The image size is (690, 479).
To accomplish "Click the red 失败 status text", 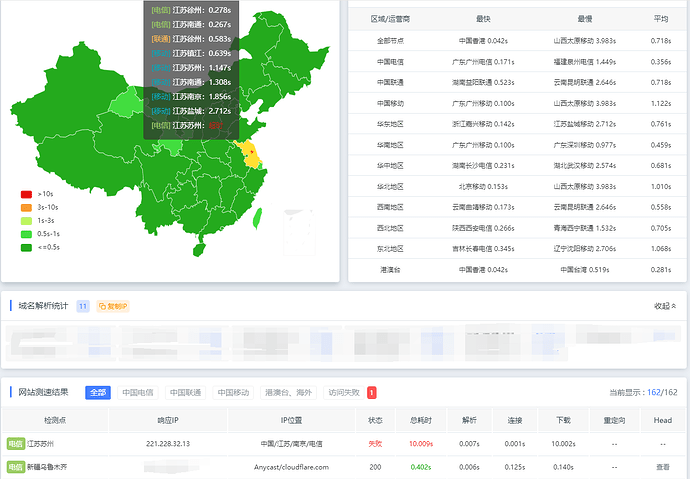I will tap(375, 444).
